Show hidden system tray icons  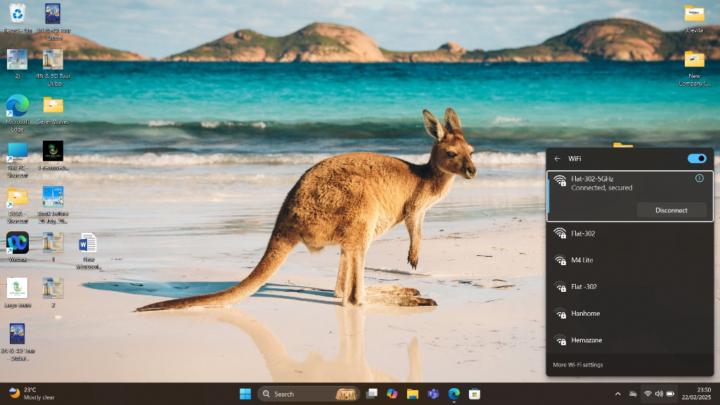pos(617,394)
